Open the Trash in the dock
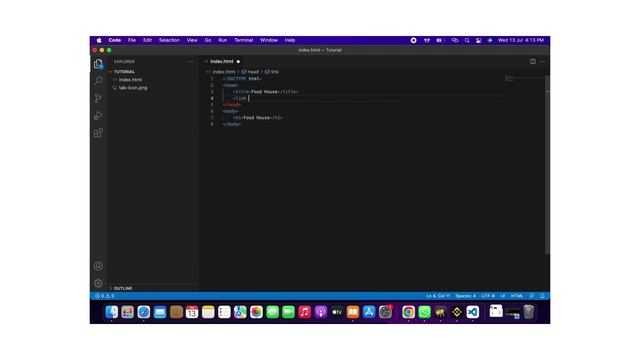This screenshot has width=640, height=360. (529, 312)
